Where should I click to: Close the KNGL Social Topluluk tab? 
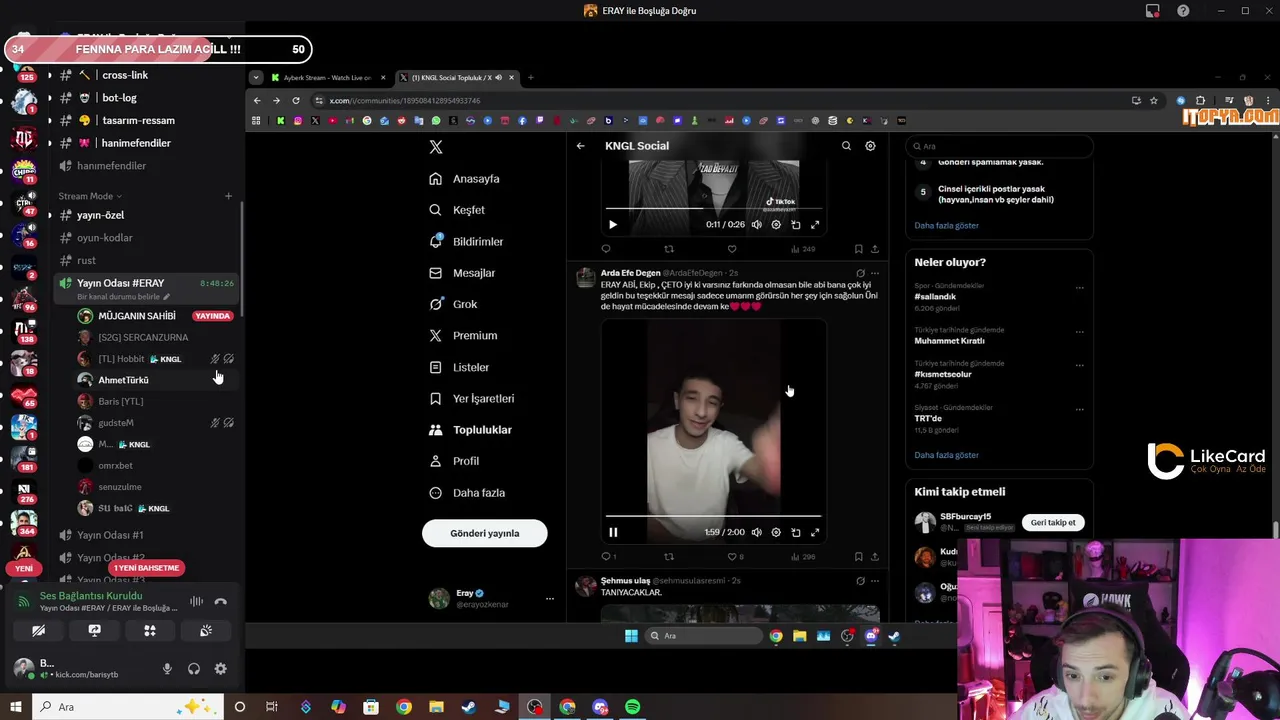(x=511, y=78)
